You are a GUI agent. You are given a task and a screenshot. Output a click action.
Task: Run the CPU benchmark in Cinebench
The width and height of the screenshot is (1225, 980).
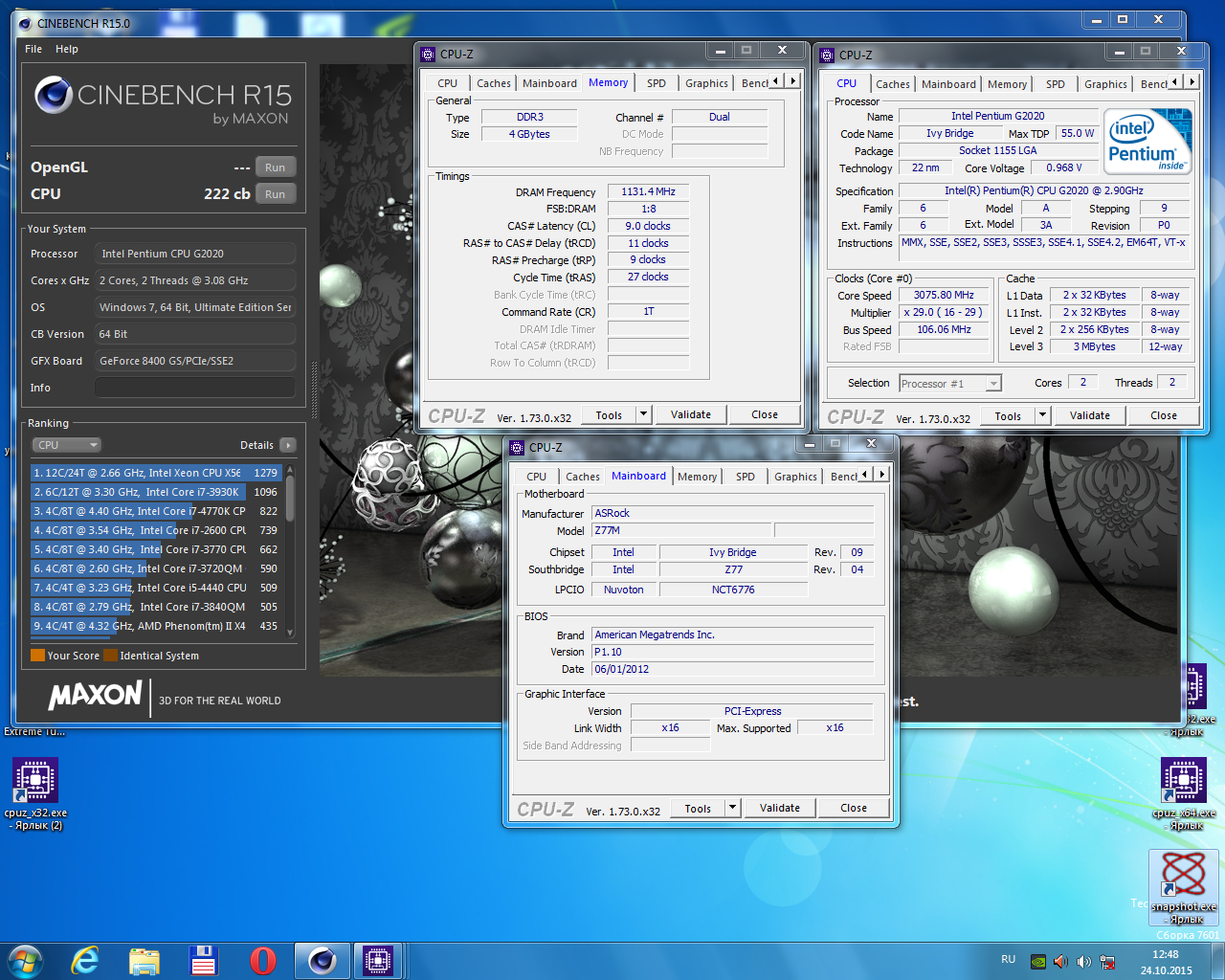(275, 194)
